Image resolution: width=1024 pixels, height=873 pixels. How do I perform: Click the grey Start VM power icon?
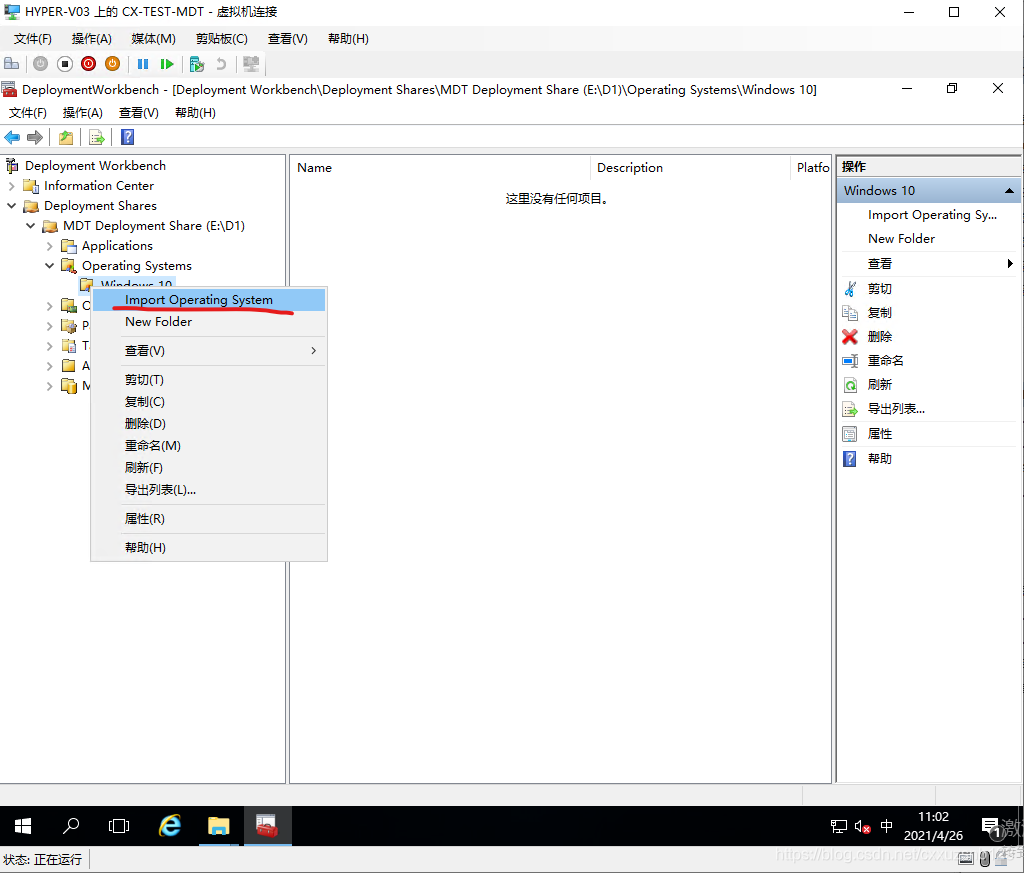tap(40, 64)
